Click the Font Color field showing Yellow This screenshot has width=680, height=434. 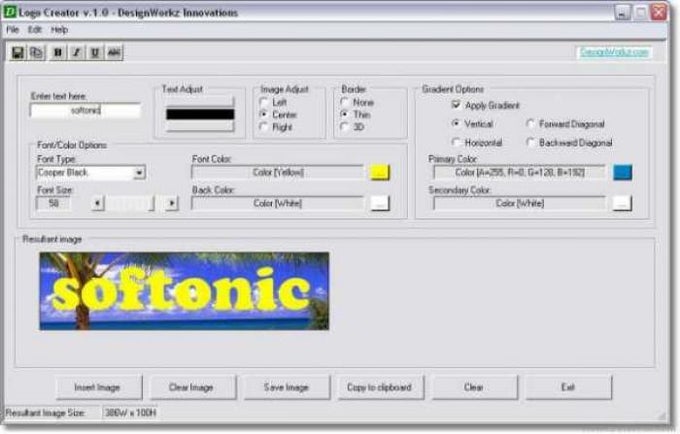click(x=278, y=173)
